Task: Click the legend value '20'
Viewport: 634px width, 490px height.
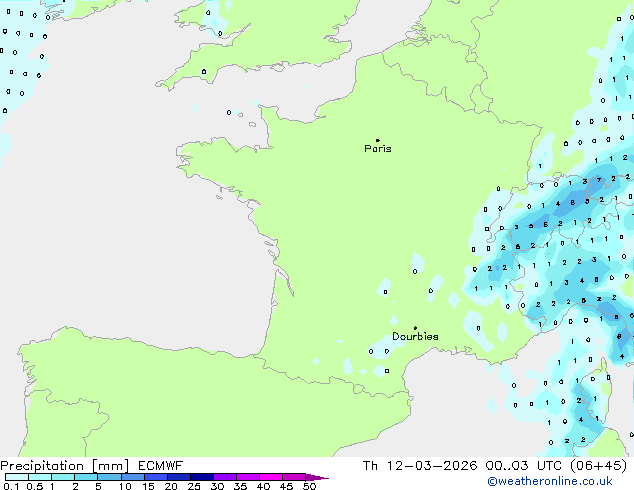Action: tap(171, 486)
